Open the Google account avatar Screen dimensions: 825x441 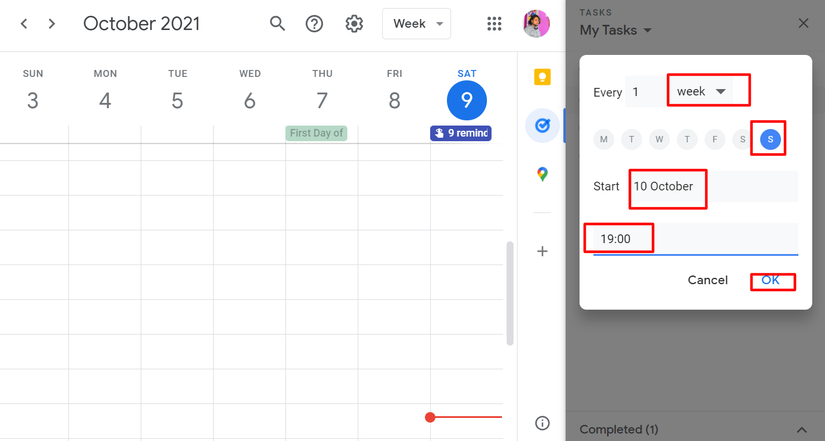(x=536, y=24)
